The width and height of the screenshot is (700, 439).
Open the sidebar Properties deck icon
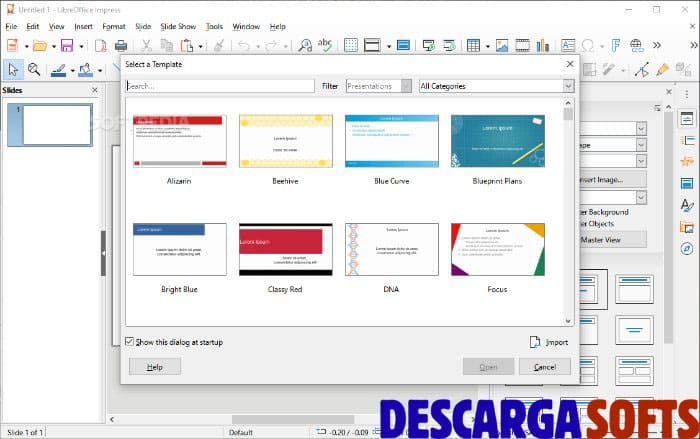(687, 118)
